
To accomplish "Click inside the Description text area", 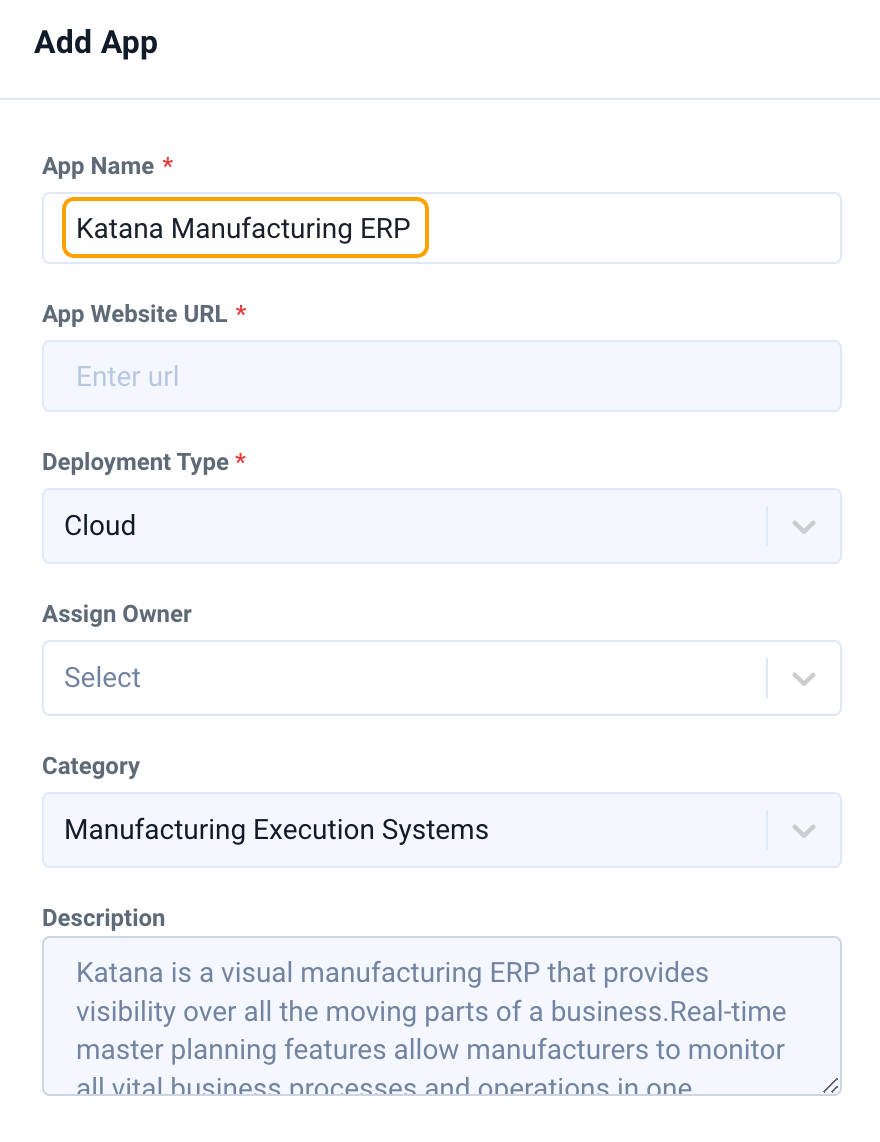I will pos(441,1016).
